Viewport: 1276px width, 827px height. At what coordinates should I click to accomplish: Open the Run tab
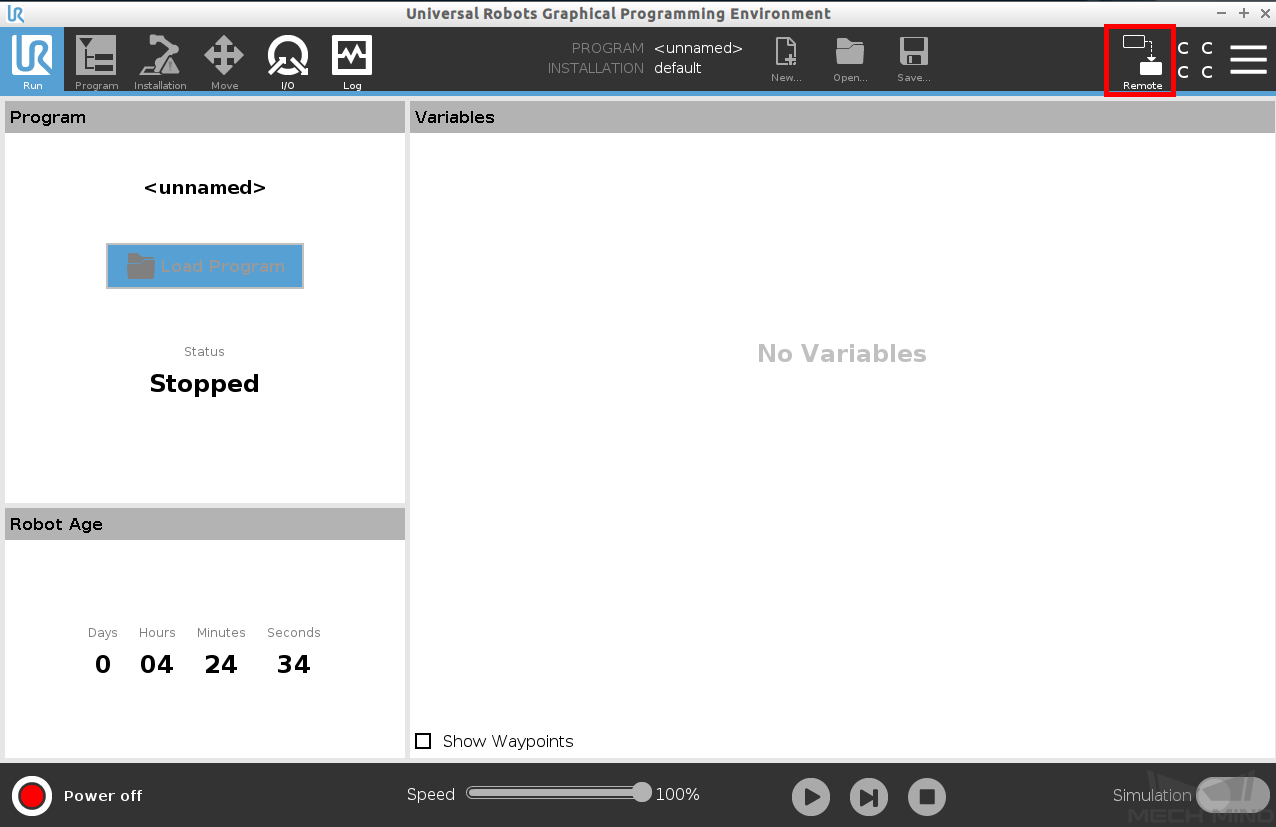[32, 60]
